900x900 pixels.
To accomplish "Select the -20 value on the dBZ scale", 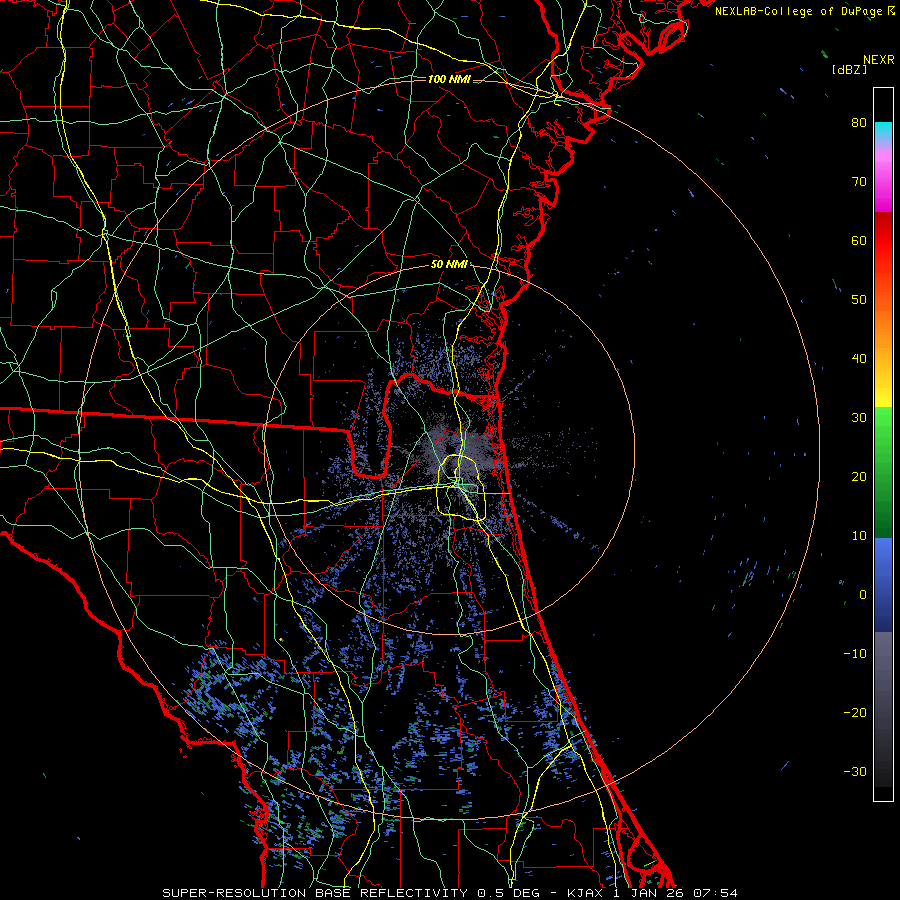I will pos(855,713).
